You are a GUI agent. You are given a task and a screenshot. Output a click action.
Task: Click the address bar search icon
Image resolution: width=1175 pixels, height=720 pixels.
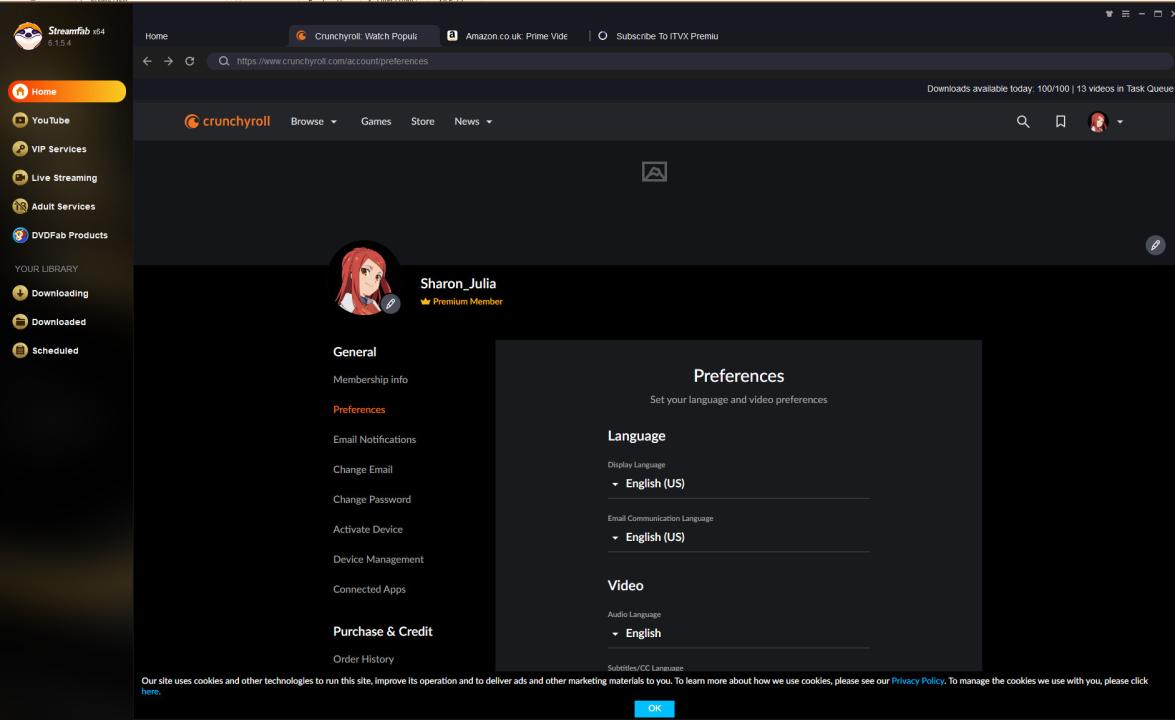click(223, 61)
